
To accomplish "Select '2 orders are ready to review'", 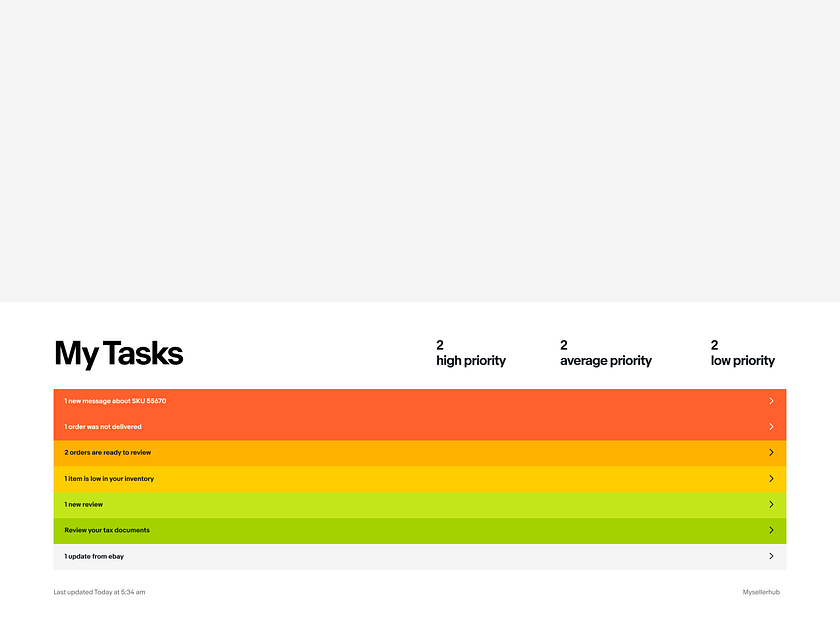I will click(420, 453).
